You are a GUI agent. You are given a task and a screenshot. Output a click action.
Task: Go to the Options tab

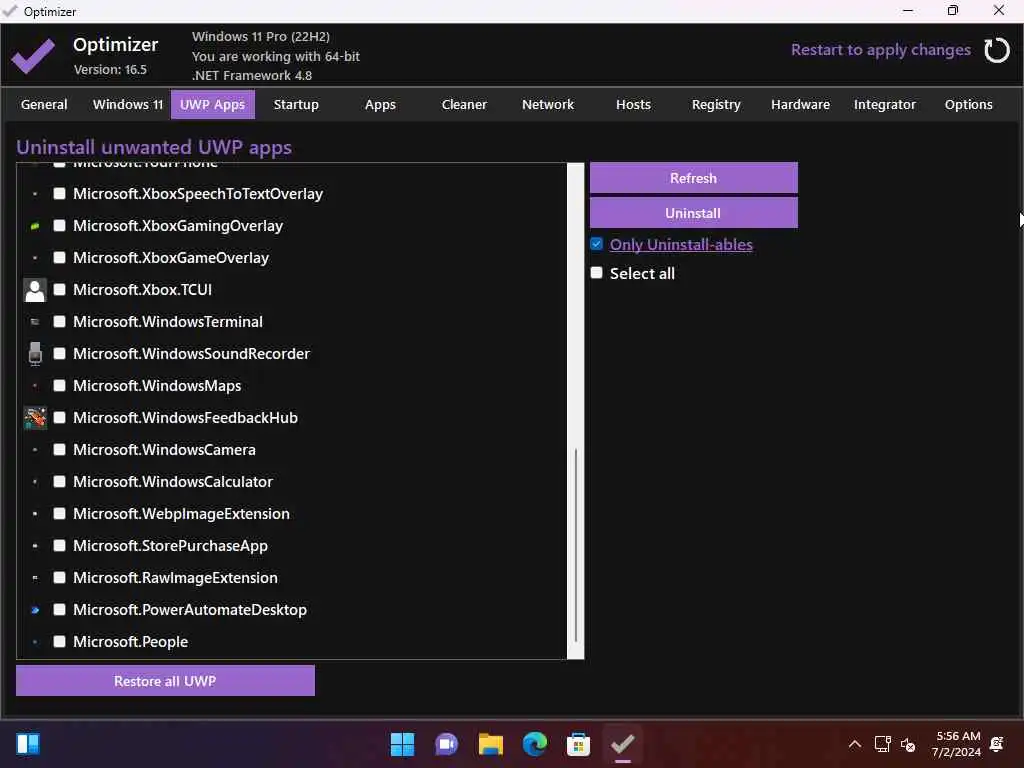click(x=968, y=104)
